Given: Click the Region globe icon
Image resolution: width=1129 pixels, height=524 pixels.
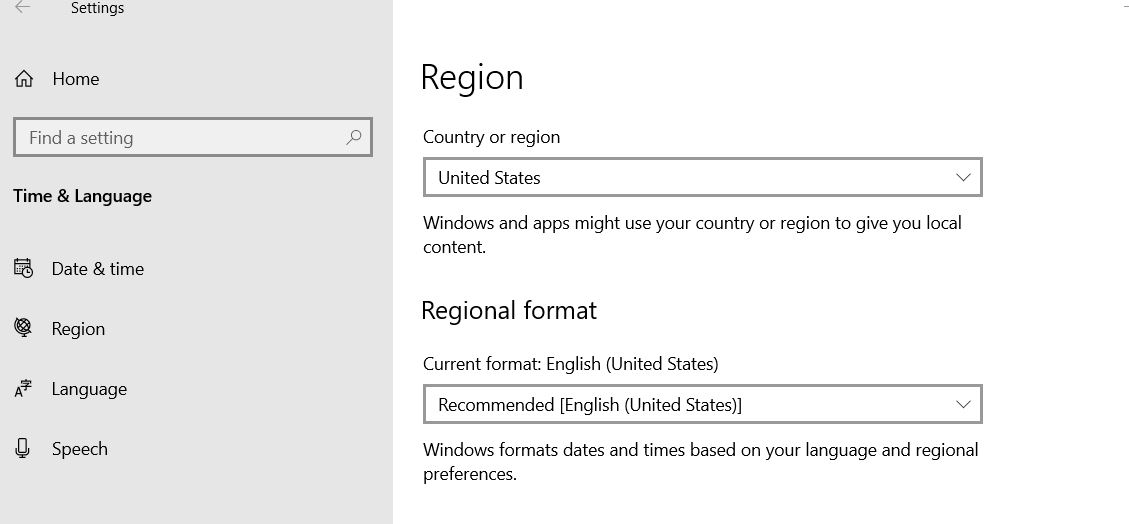Looking at the screenshot, I should (x=24, y=328).
